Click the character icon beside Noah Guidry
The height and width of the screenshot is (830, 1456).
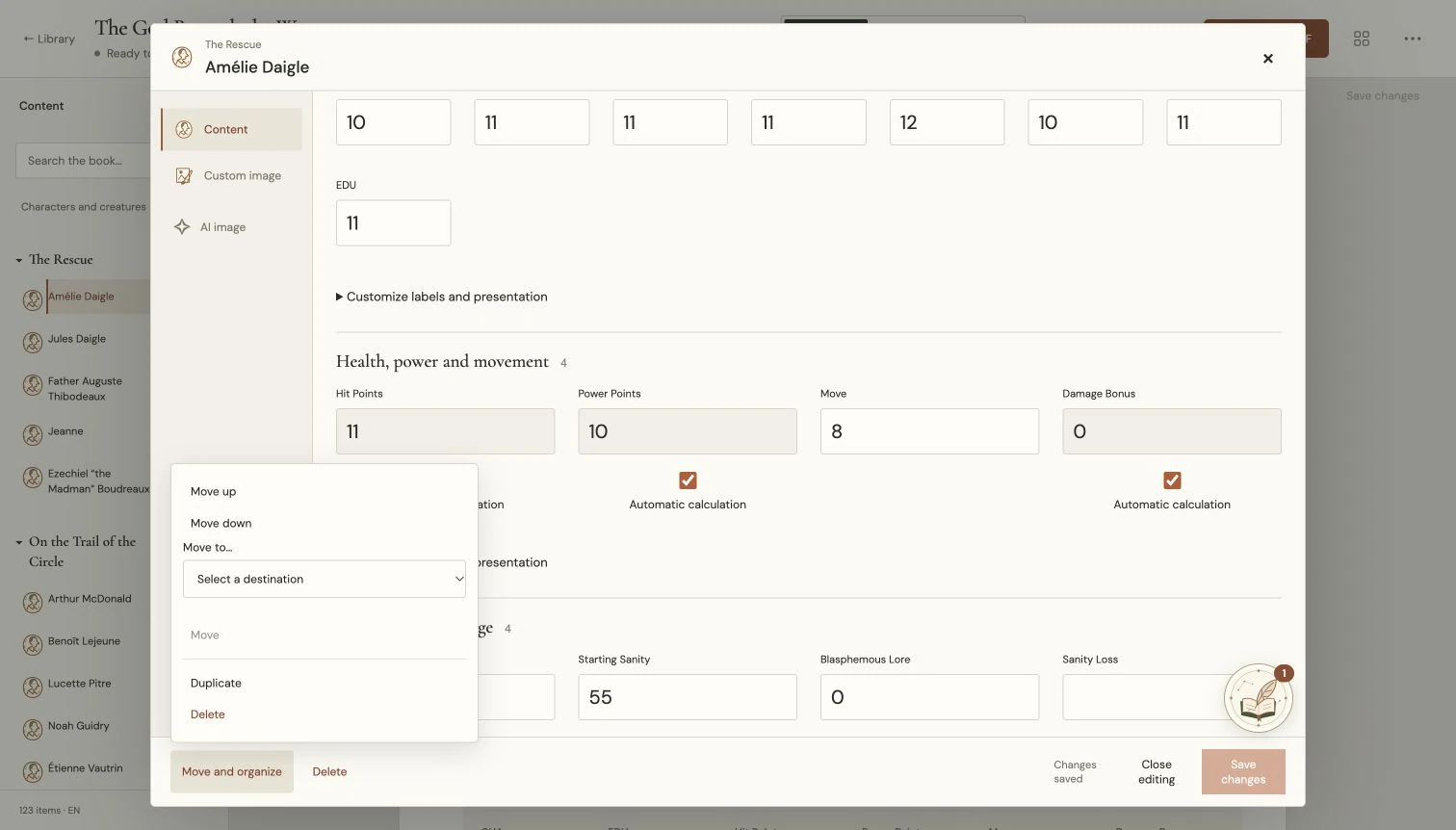click(33, 728)
